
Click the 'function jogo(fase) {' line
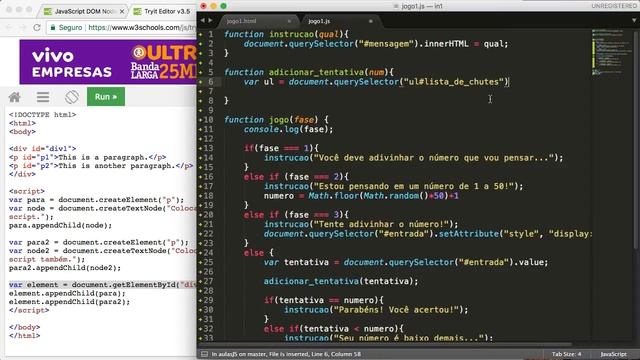pyautogui.click(x=276, y=120)
